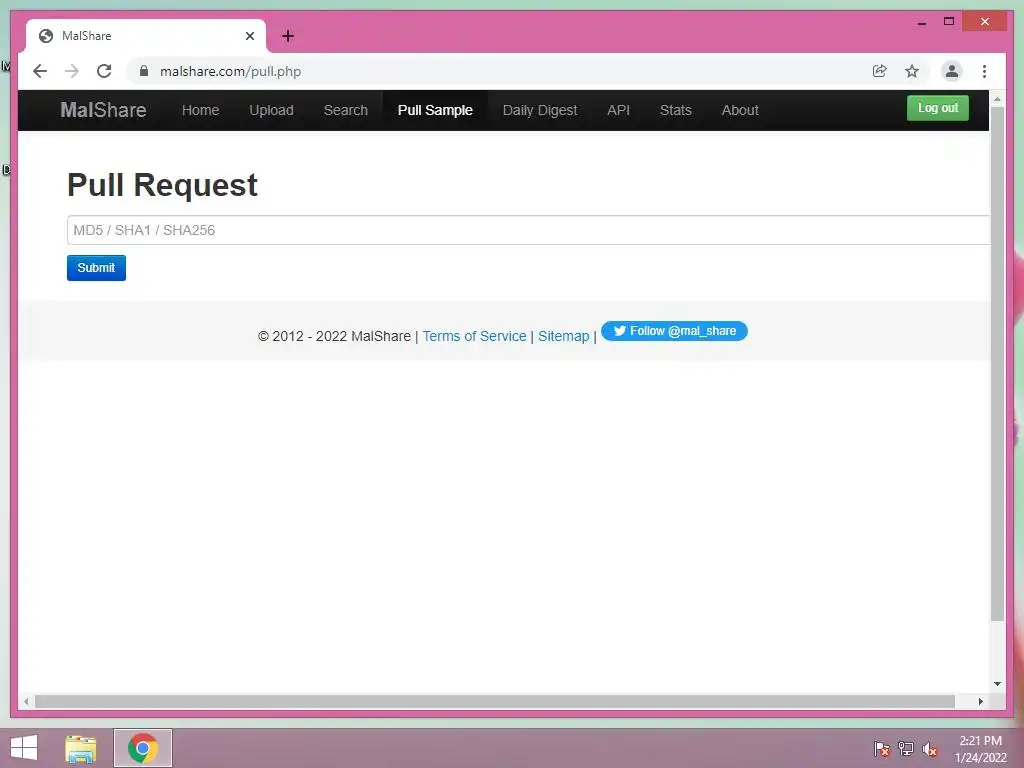Open the Daily Digest page
1024x768 pixels.
(x=540, y=110)
